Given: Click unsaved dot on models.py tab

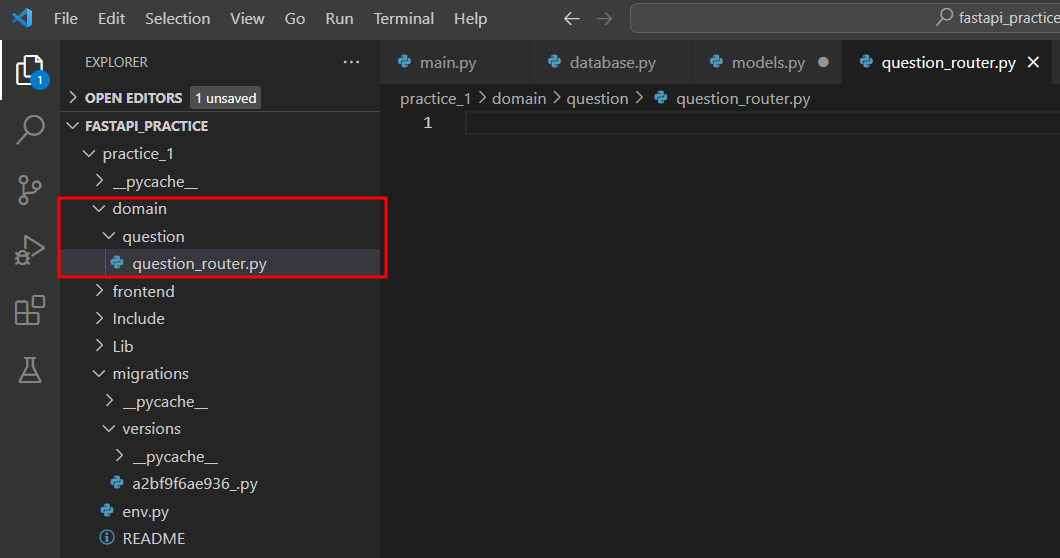Looking at the screenshot, I should click(x=823, y=62).
